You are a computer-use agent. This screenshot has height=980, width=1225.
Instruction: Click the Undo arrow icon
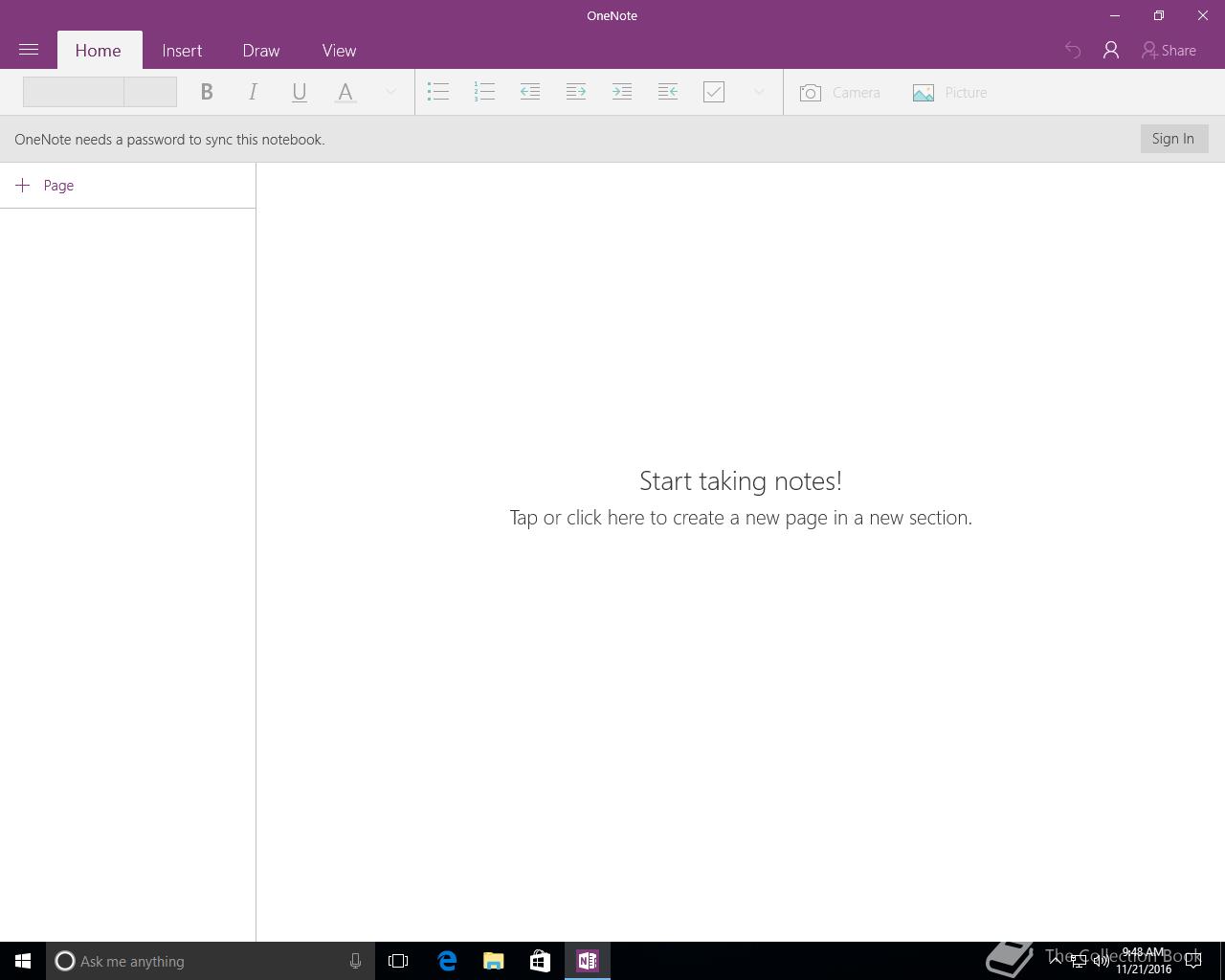pyautogui.click(x=1073, y=51)
